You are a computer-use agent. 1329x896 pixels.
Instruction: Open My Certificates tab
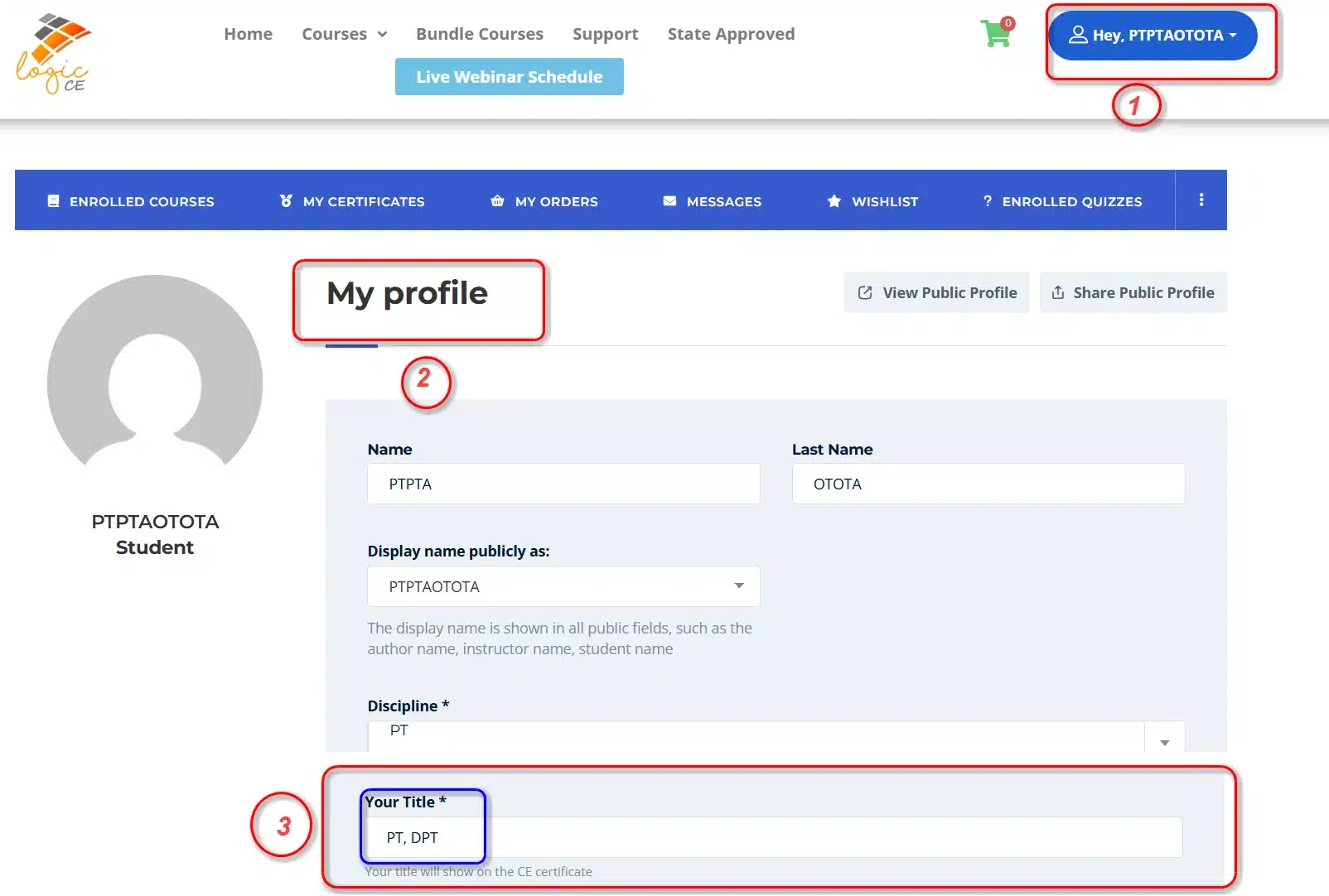click(352, 201)
